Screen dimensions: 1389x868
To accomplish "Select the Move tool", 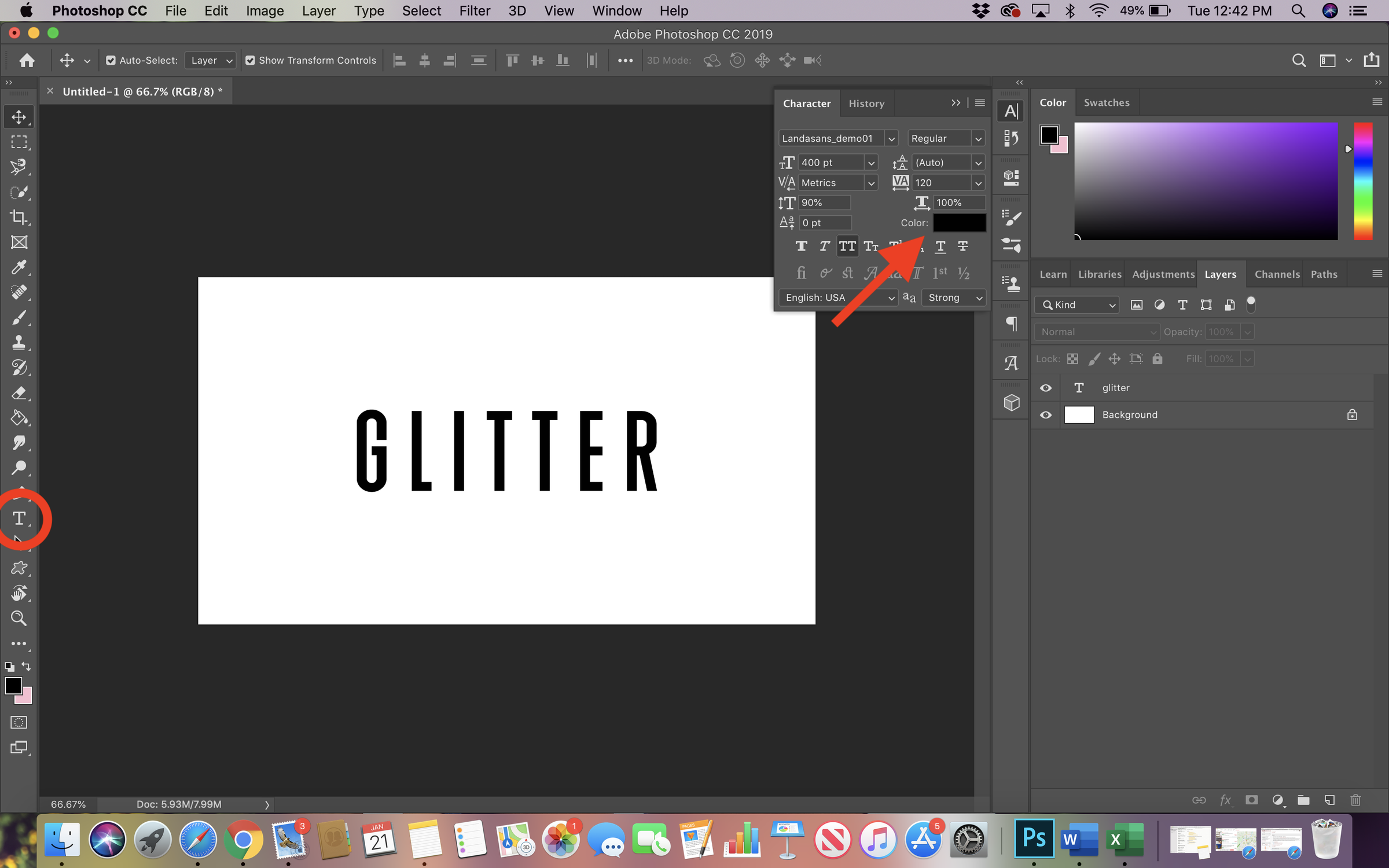I will click(x=19, y=116).
